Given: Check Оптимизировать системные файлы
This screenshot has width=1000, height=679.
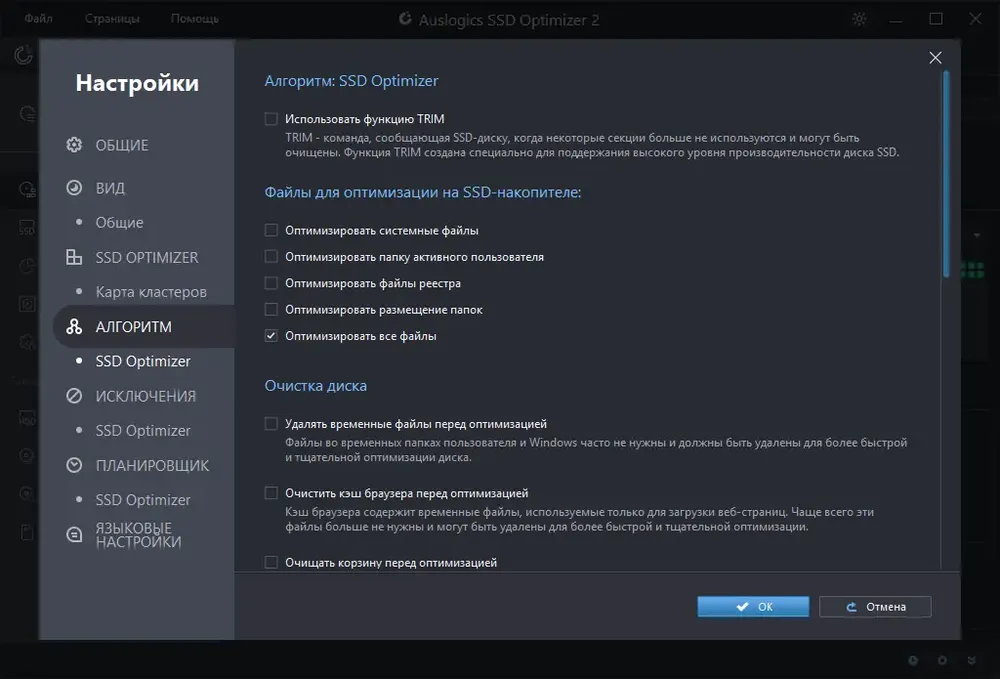Looking at the screenshot, I should [271, 230].
